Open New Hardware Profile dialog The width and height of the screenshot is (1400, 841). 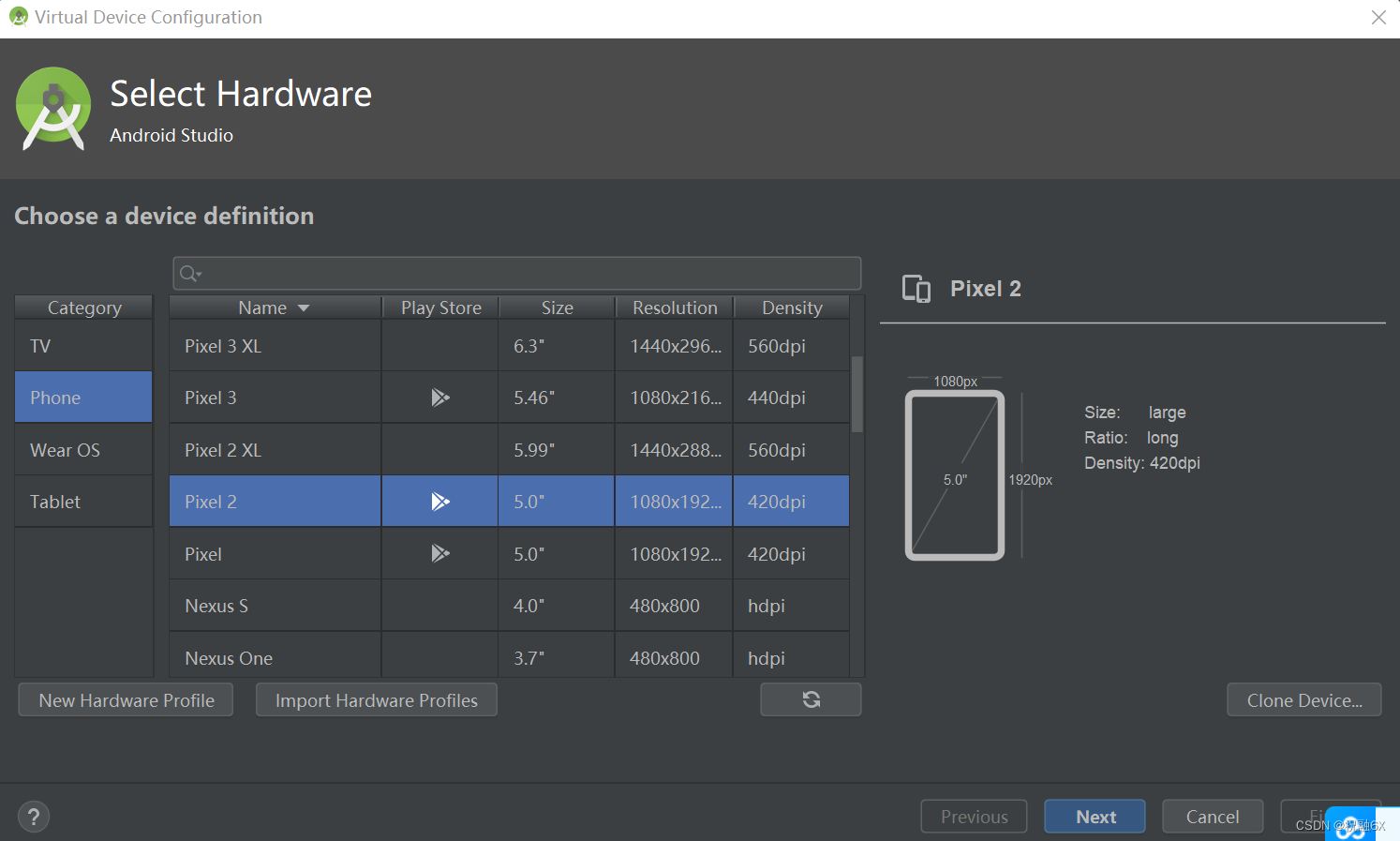coord(126,699)
